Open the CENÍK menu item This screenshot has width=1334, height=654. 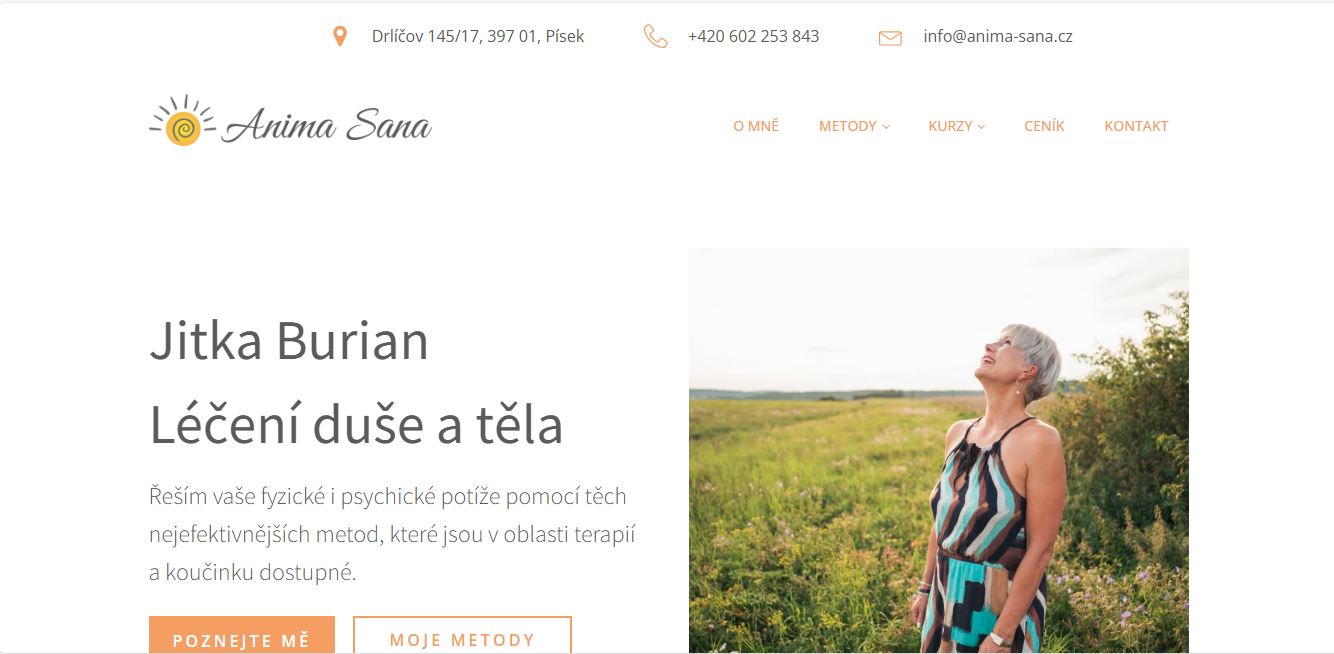(1044, 126)
